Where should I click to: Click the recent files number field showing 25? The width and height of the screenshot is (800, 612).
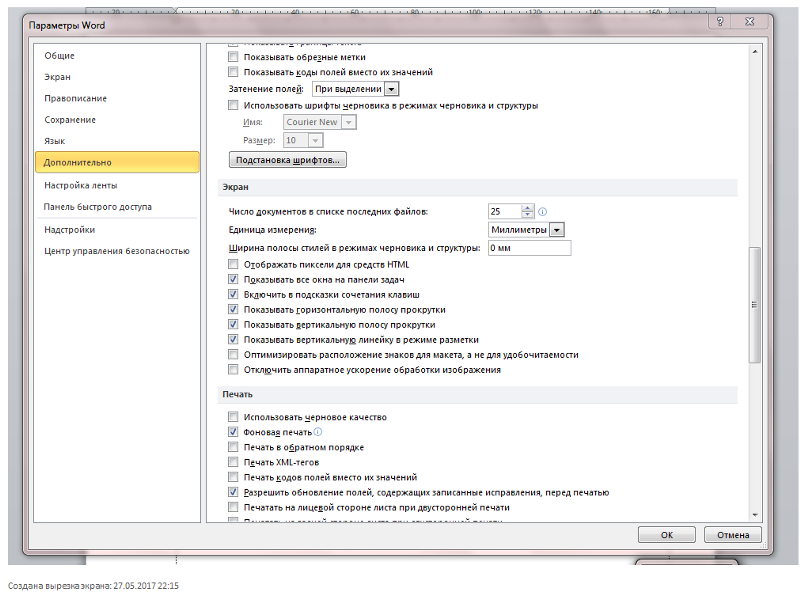click(505, 211)
